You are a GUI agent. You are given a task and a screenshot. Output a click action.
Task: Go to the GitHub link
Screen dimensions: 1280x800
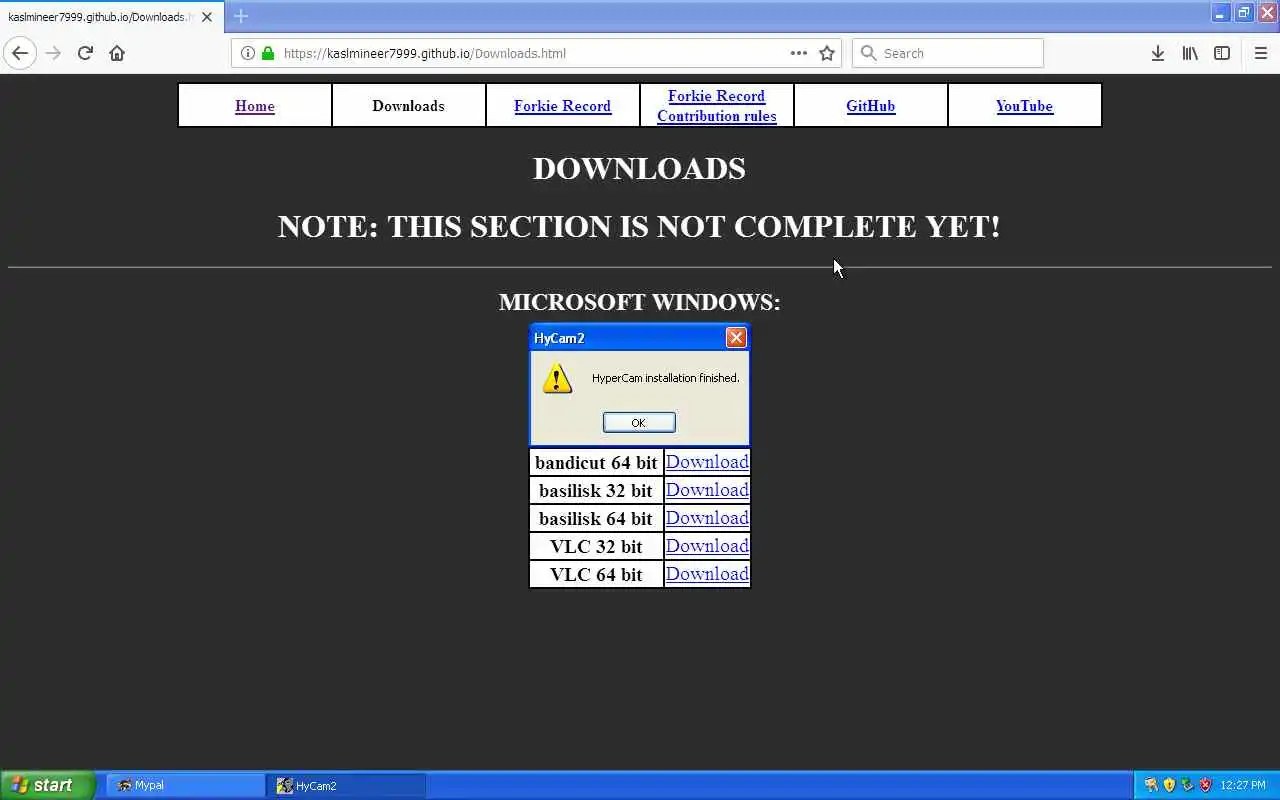point(870,106)
